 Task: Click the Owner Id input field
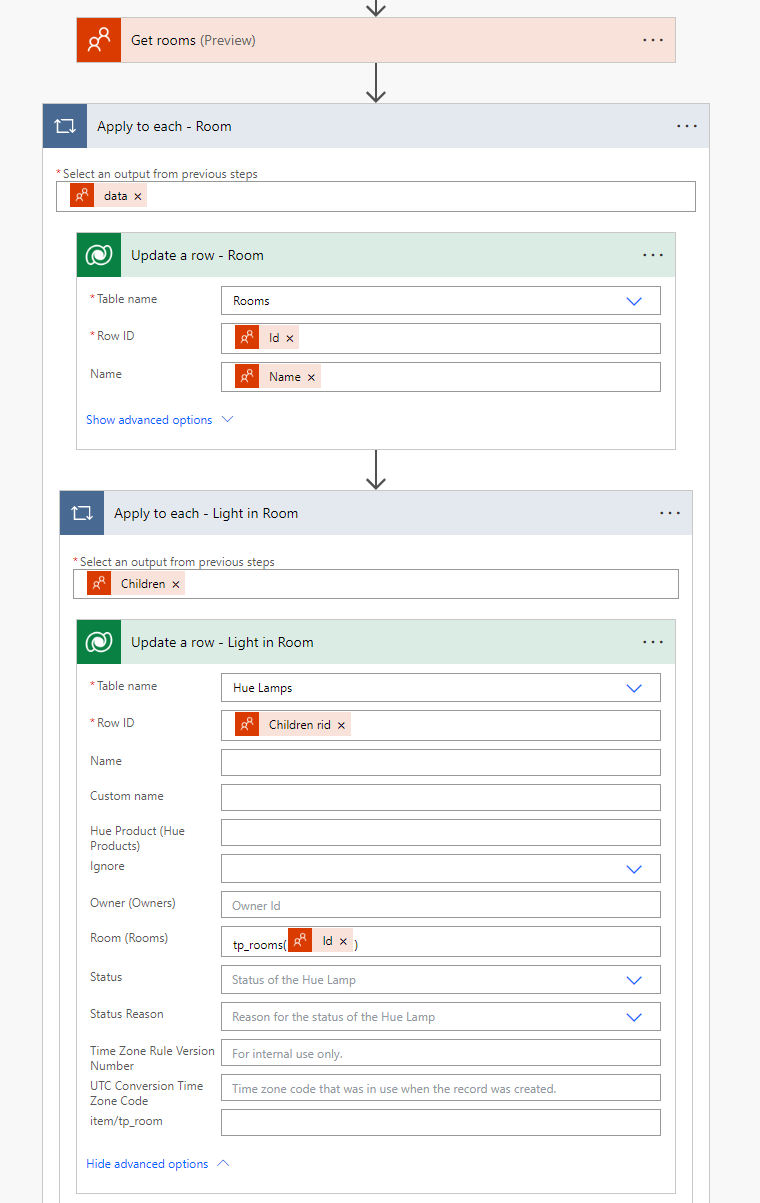pyautogui.click(x=440, y=905)
